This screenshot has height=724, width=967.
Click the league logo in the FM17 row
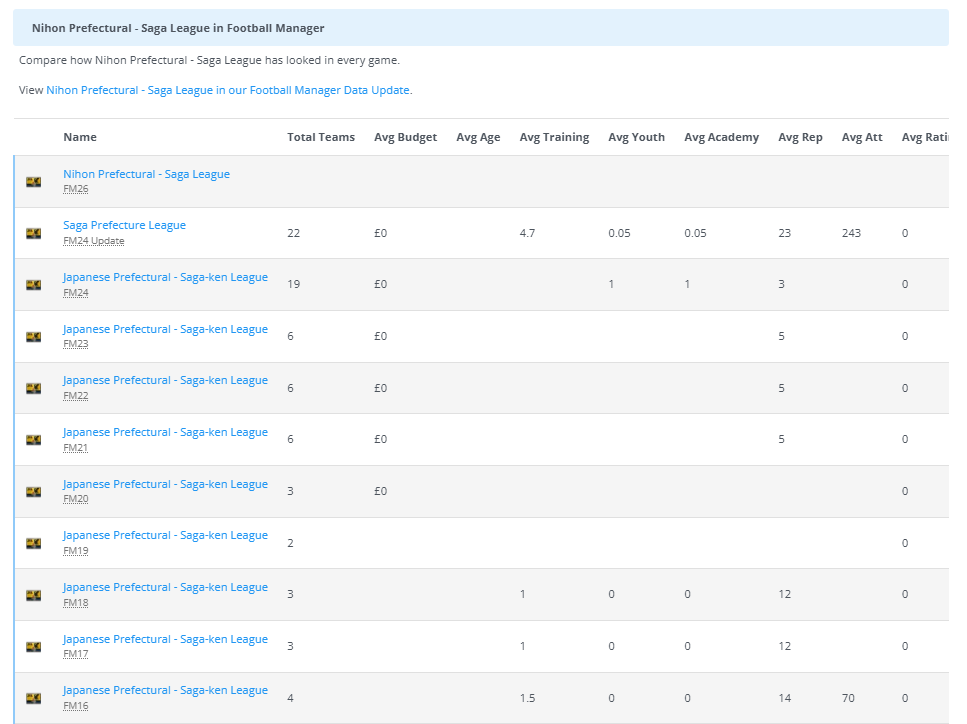[x=34, y=647]
